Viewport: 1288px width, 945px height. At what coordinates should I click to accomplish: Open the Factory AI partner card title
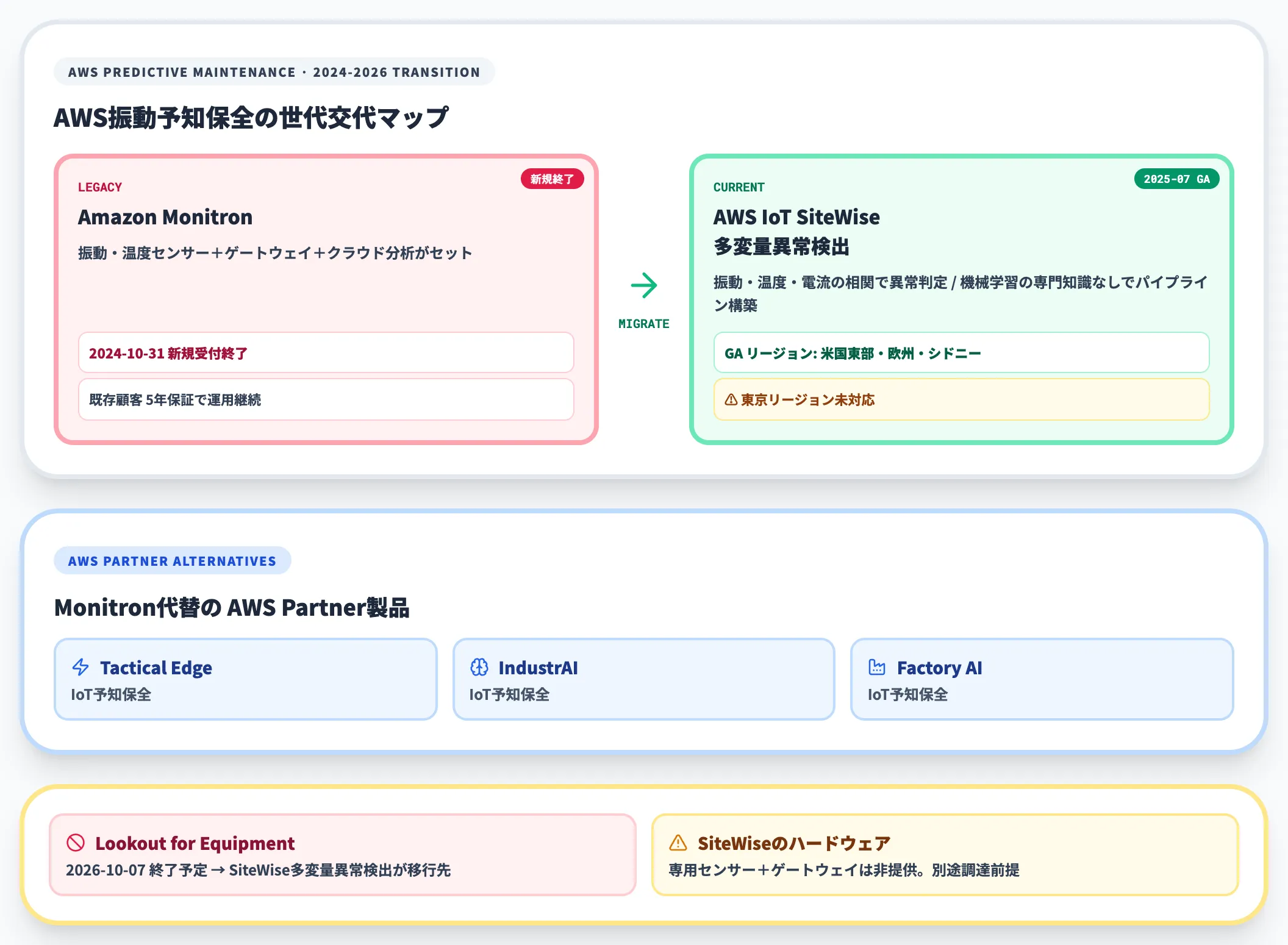click(939, 668)
